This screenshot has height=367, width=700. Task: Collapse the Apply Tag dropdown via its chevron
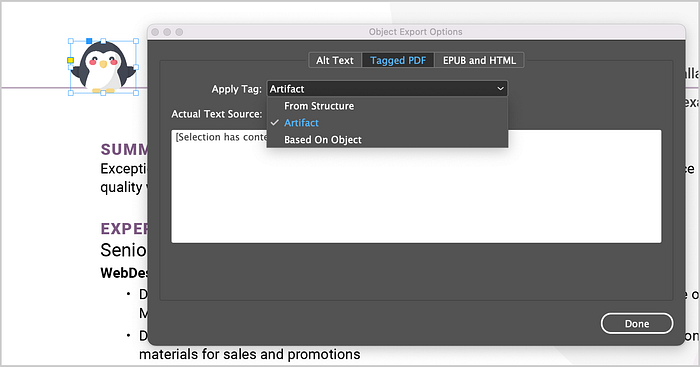[x=500, y=89]
